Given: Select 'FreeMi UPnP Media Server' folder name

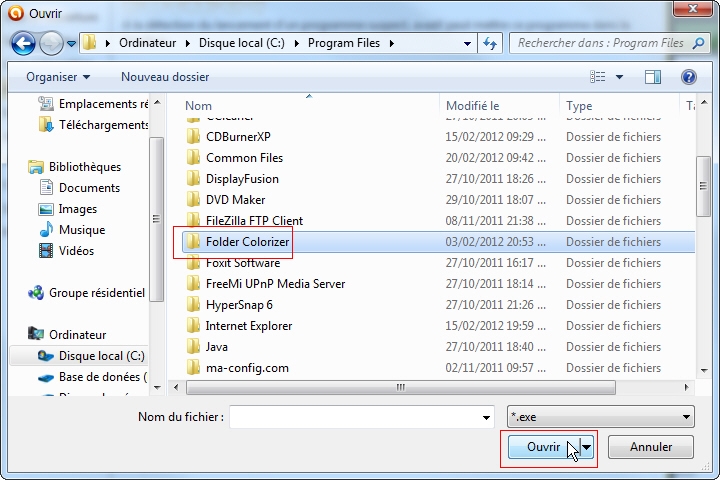Looking at the screenshot, I should pyautogui.click(x=276, y=284).
